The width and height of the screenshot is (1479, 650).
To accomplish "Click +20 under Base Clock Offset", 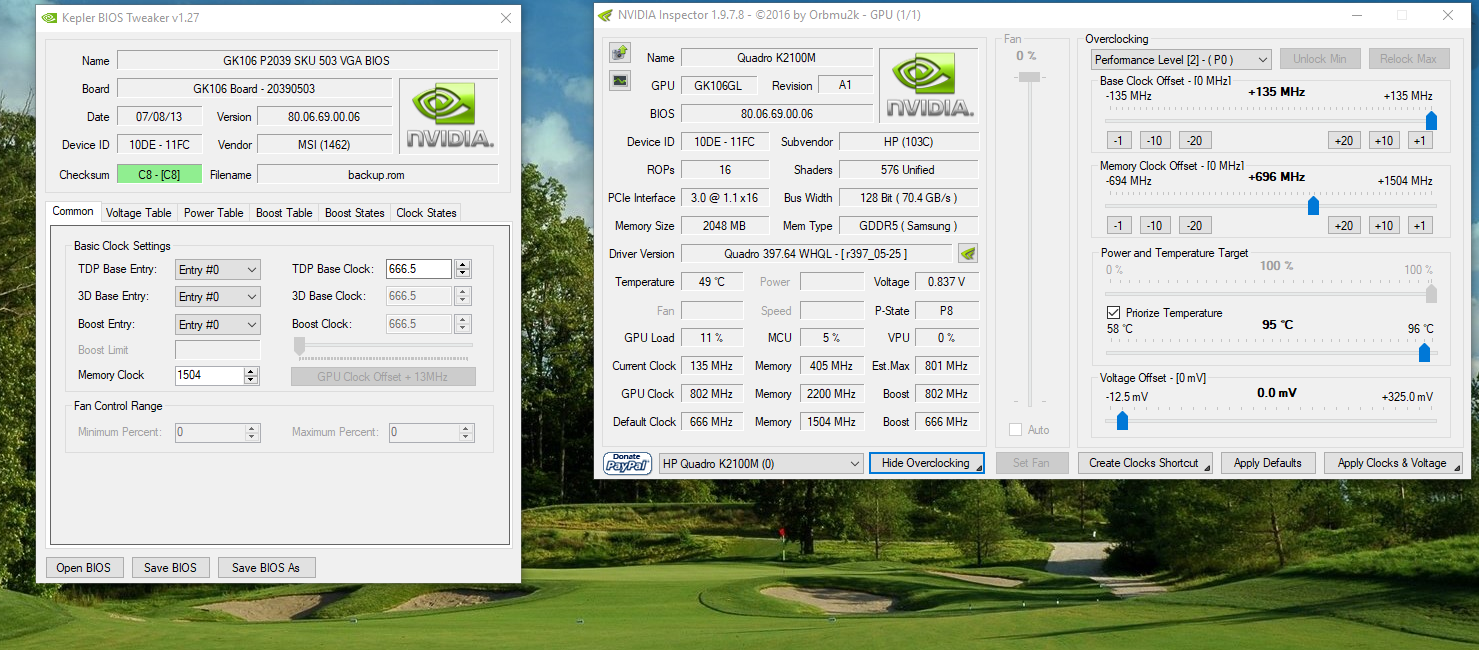I will point(1345,141).
